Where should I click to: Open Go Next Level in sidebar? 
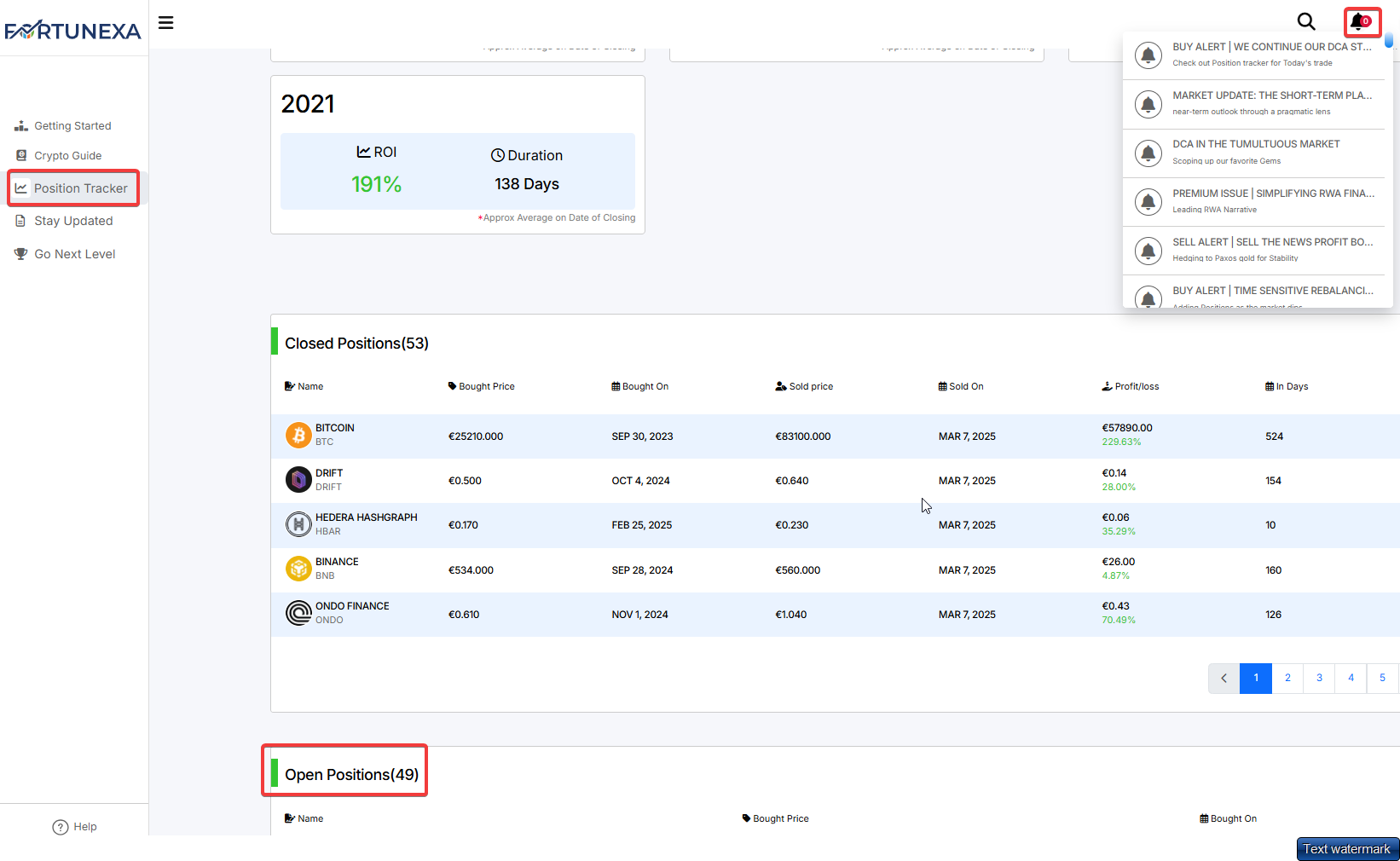coord(66,254)
